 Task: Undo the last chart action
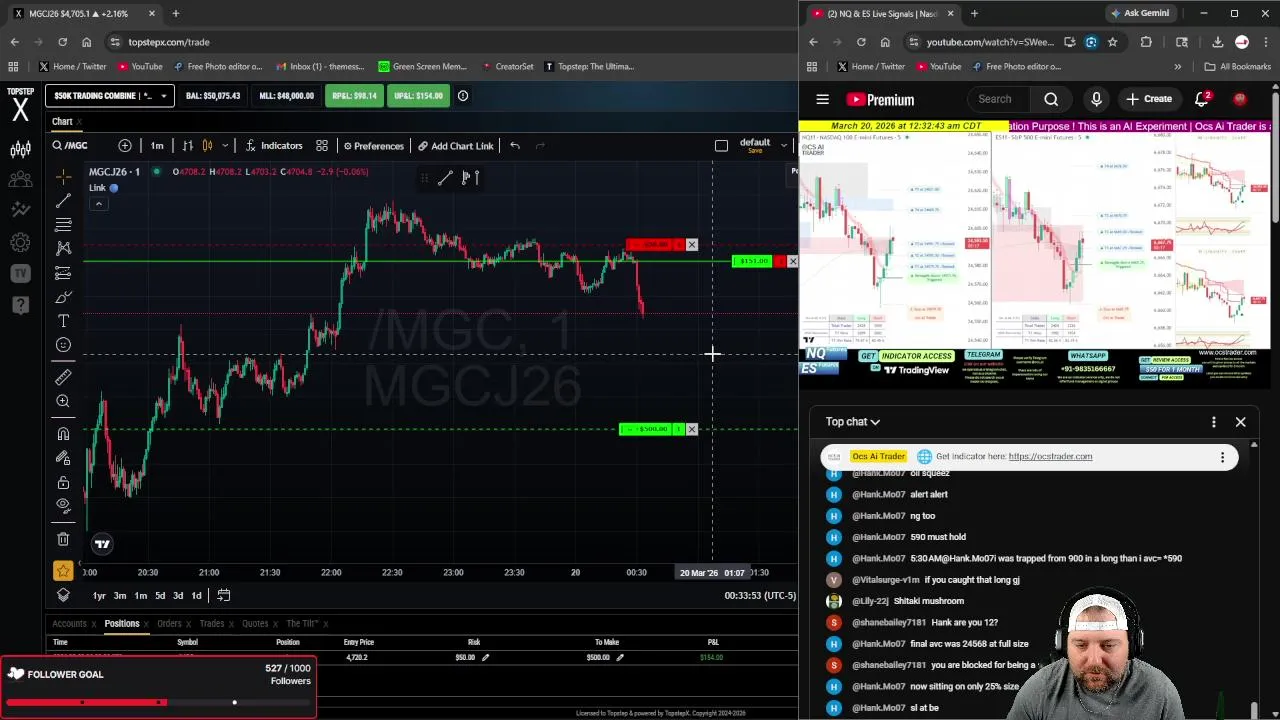coord(515,146)
